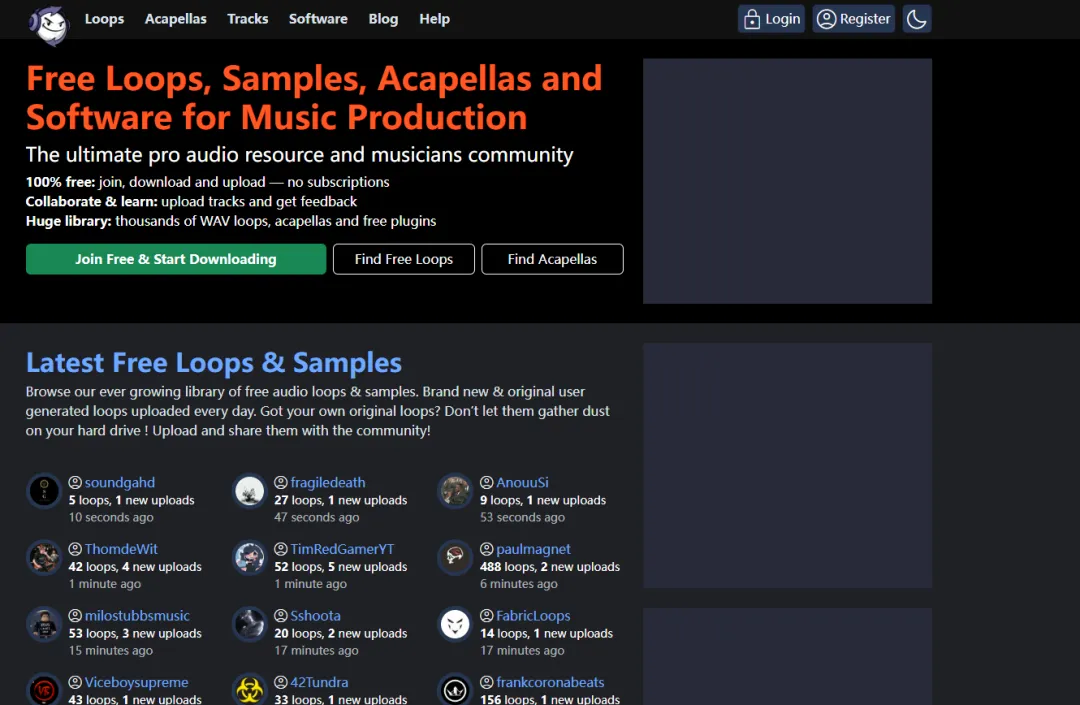The width and height of the screenshot is (1080, 705).
Task: Click user icon beside ThomdeWit
Action: (75, 549)
